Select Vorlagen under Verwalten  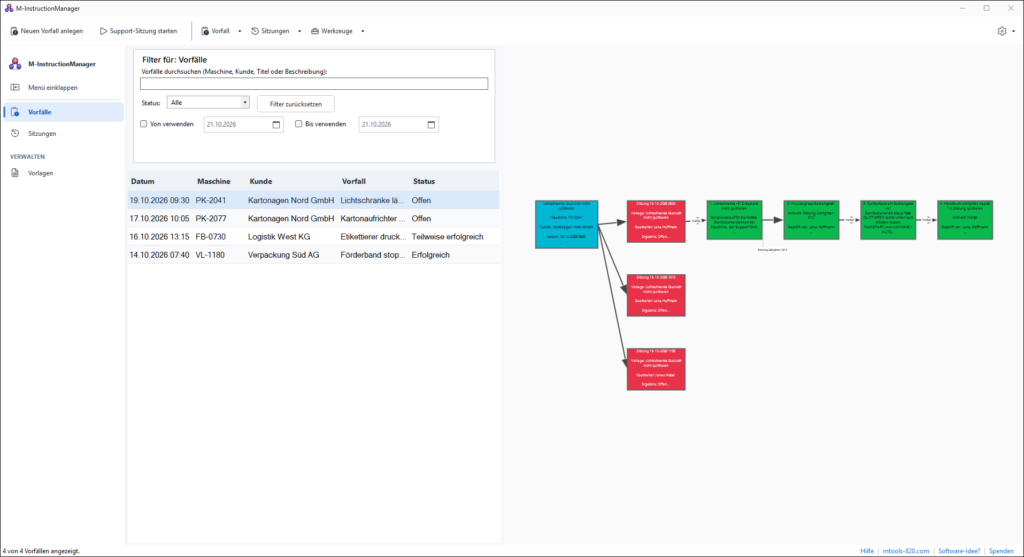click(x=63, y=173)
